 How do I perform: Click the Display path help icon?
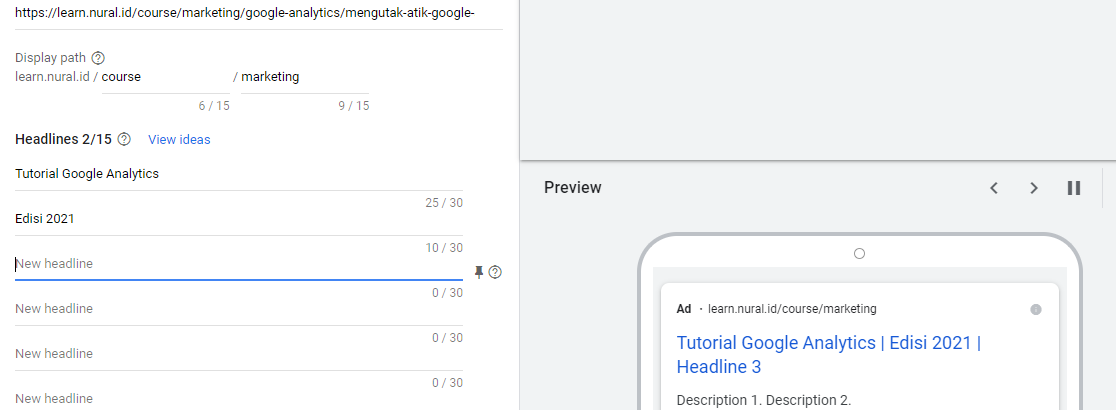click(98, 58)
